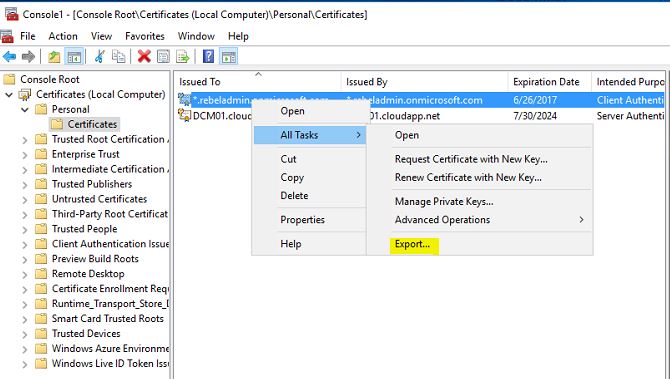
Task: Click the Copy toolbar icon
Action: (118, 56)
